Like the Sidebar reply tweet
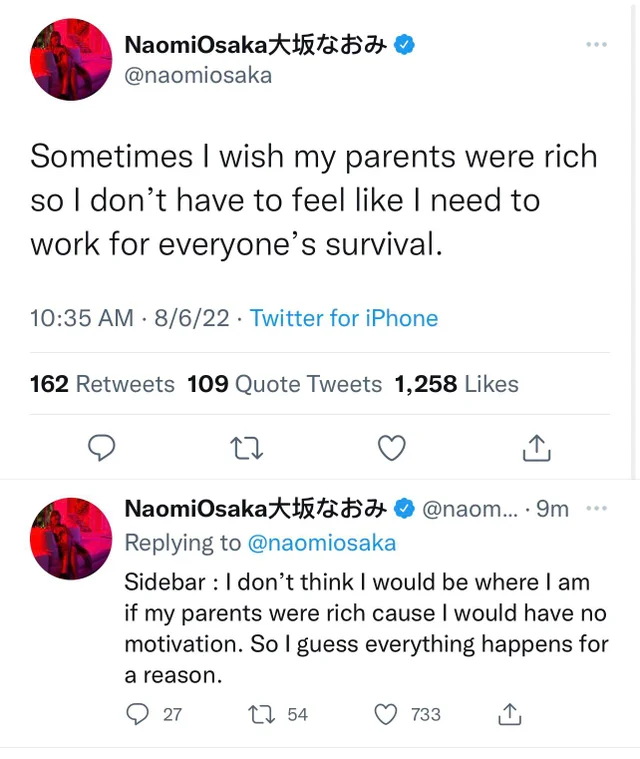 tap(387, 713)
